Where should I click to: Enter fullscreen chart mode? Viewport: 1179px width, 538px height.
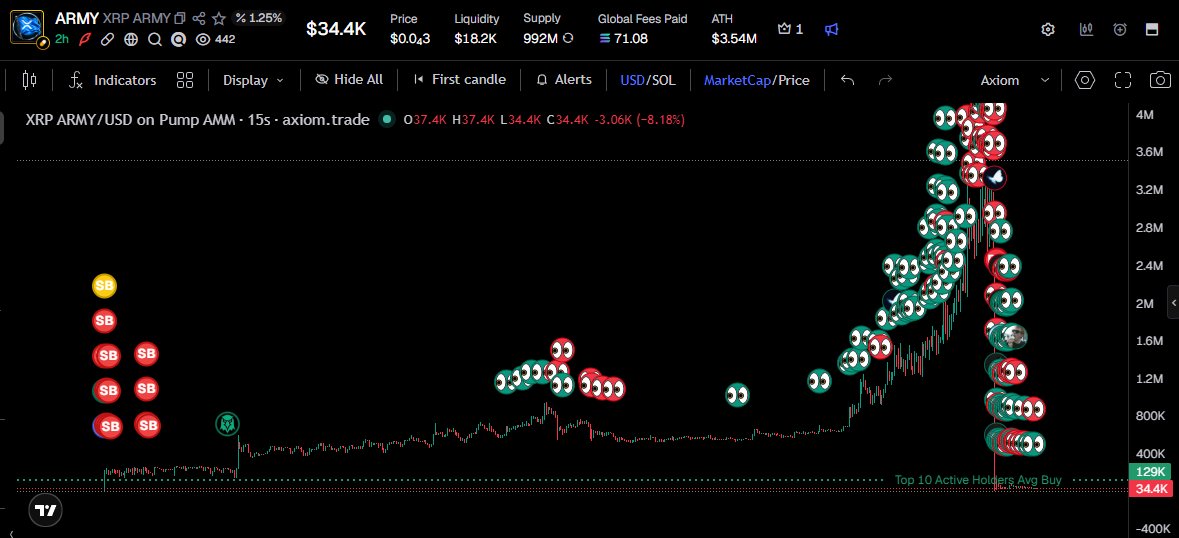1123,80
